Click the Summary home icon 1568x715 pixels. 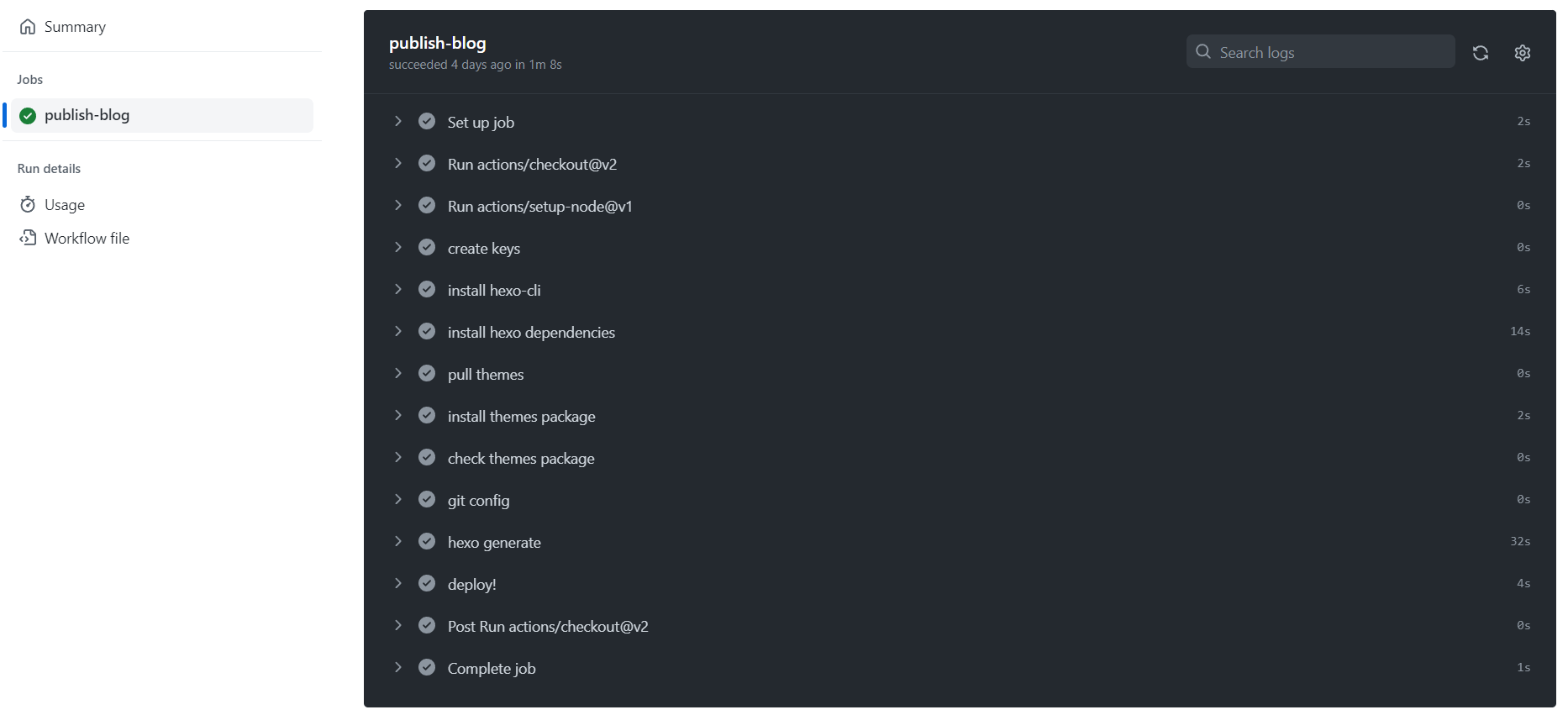click(28, 27)
